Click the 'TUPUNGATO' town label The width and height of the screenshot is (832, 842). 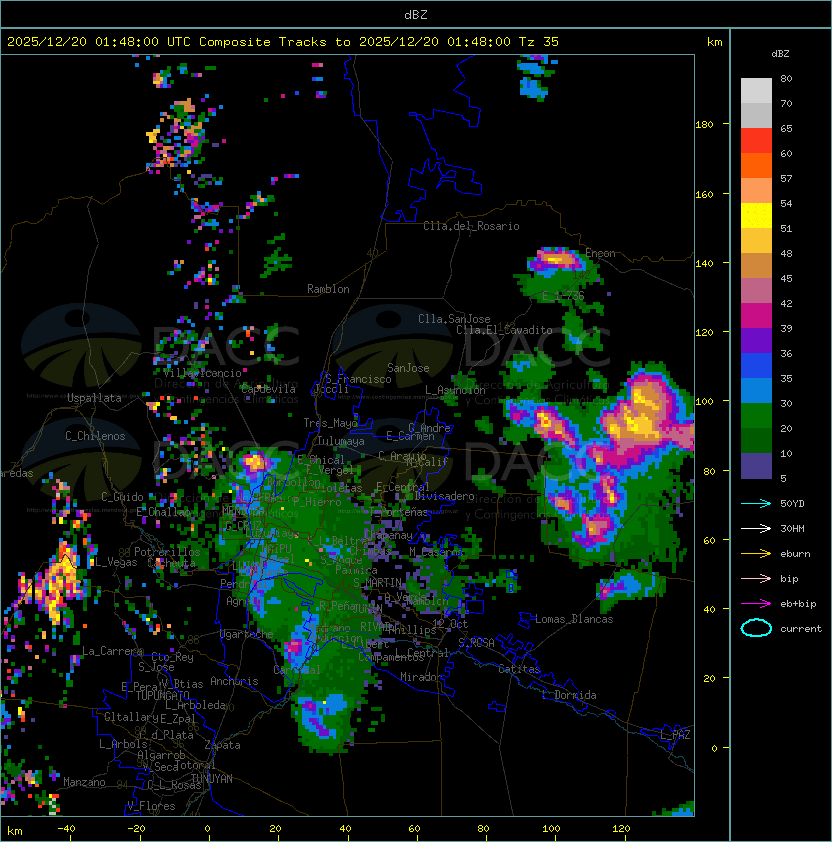[x=162, y=696]
